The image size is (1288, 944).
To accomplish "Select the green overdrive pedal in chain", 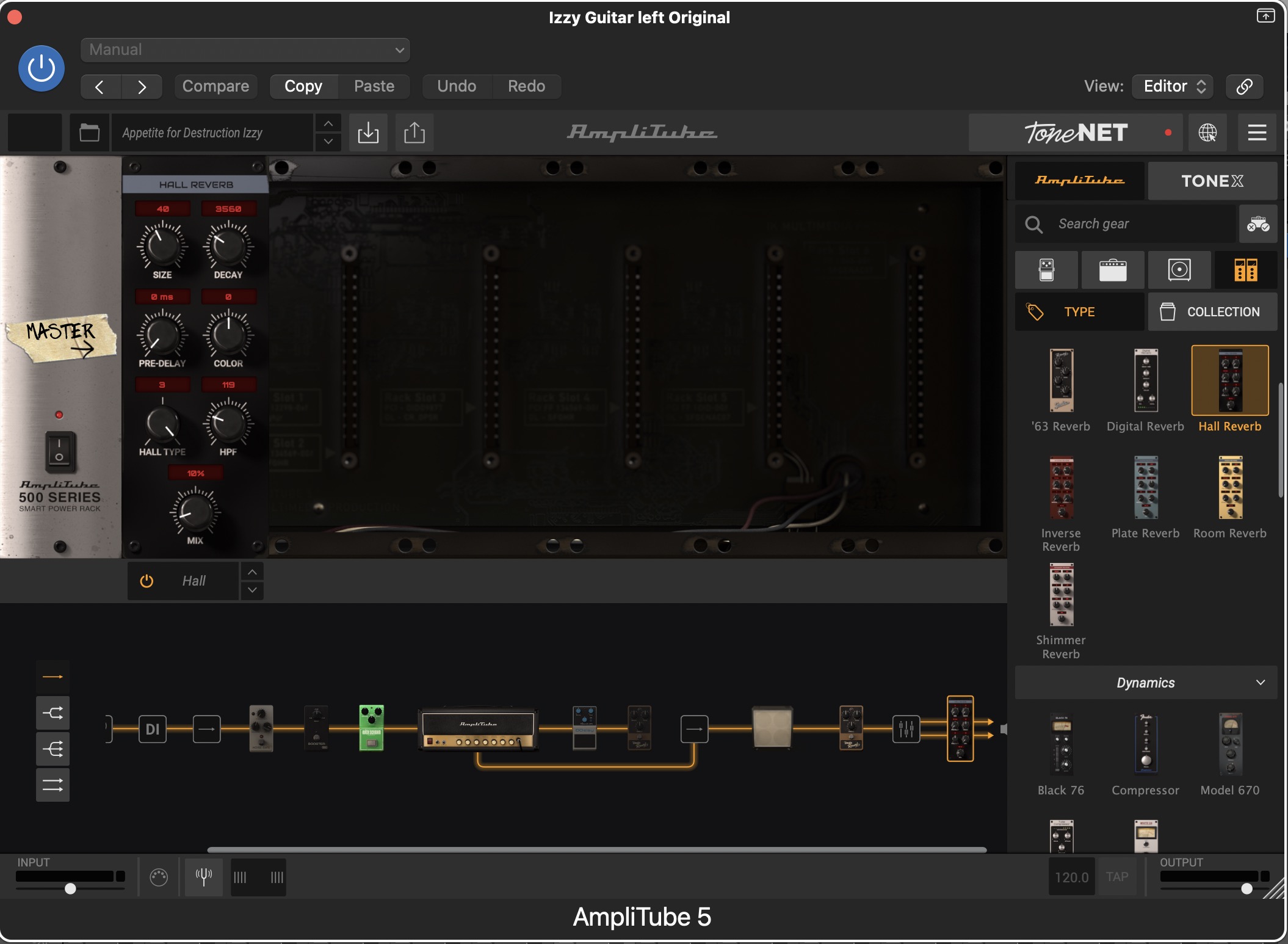I will [371, 728].
